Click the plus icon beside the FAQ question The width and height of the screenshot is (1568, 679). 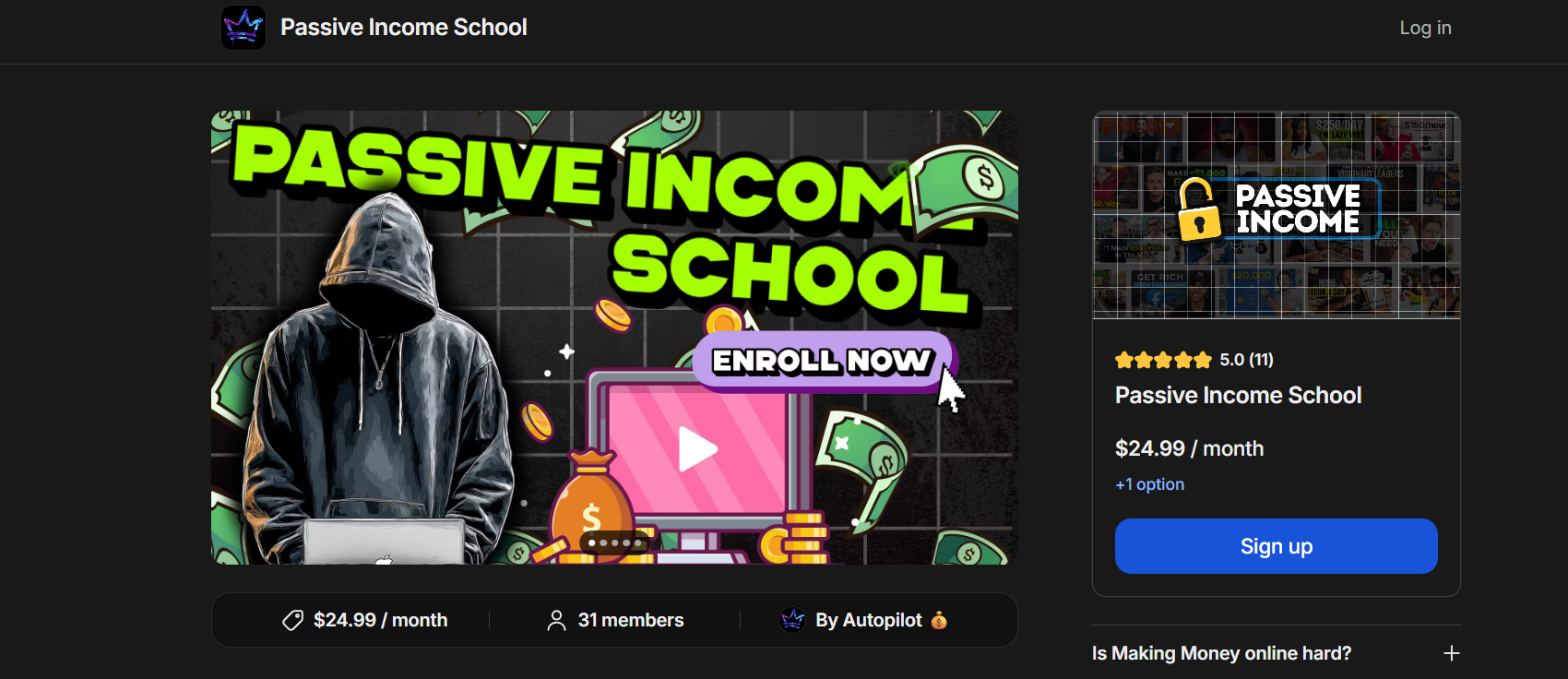point(1451,653)
